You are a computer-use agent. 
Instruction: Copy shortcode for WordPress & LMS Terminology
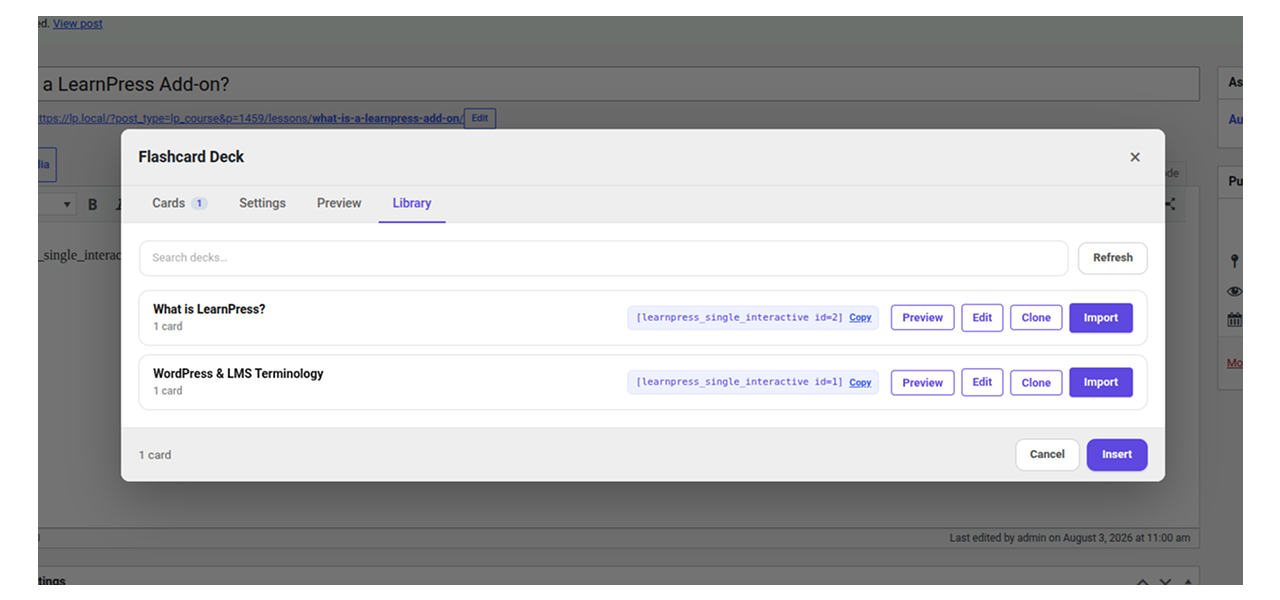860,382
